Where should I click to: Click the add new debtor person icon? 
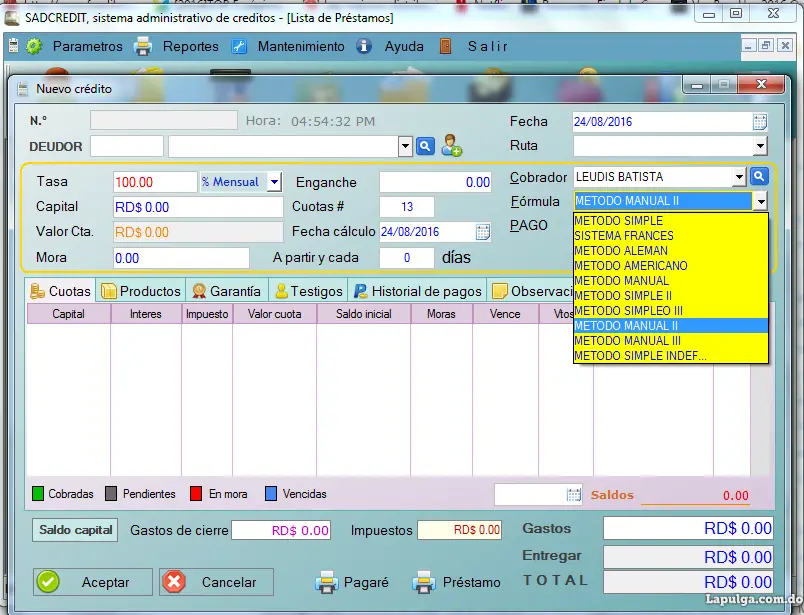point(451,146)
